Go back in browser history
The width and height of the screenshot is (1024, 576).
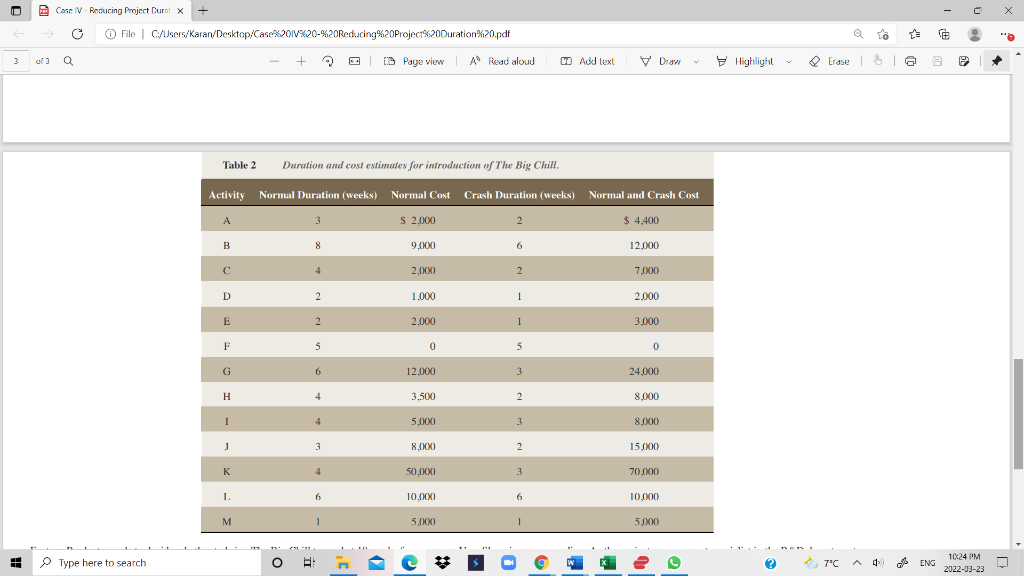point(18,34)
